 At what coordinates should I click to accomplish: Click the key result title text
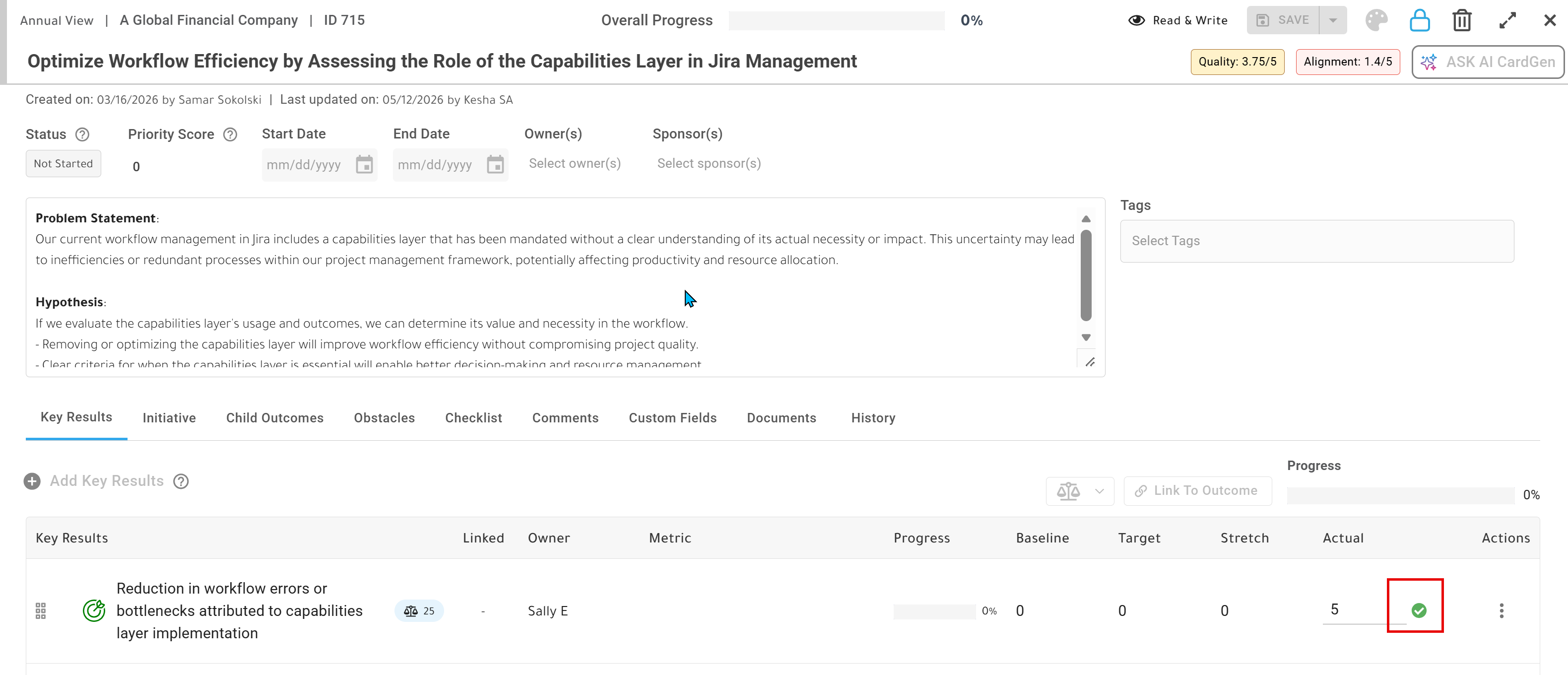pyautogui.click(x=239, y=611)
